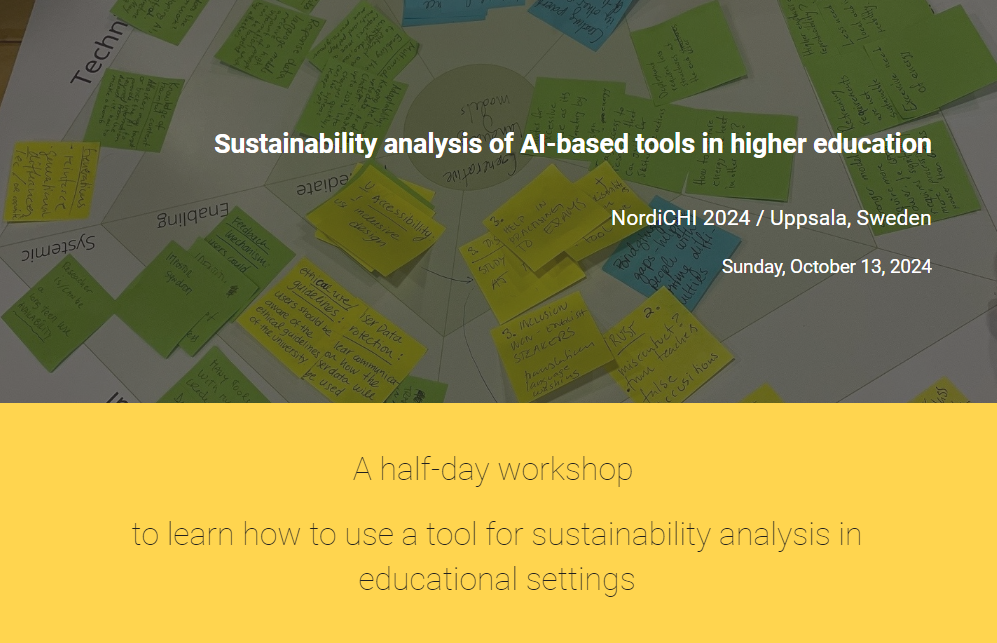Screen dimensions: 997x643
Task: Select the "to learn how to use a tool" tagline
Action: coord(496,534)
